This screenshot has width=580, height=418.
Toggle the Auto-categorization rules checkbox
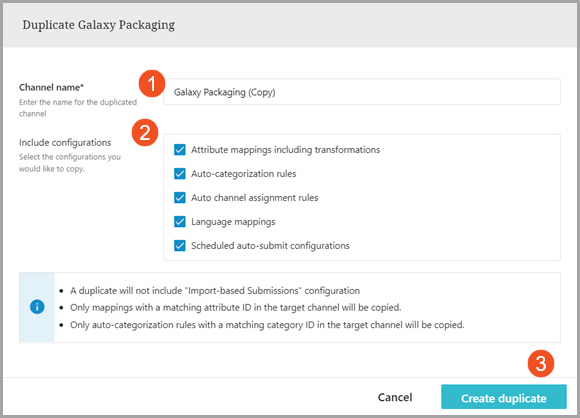click(180, 174)
